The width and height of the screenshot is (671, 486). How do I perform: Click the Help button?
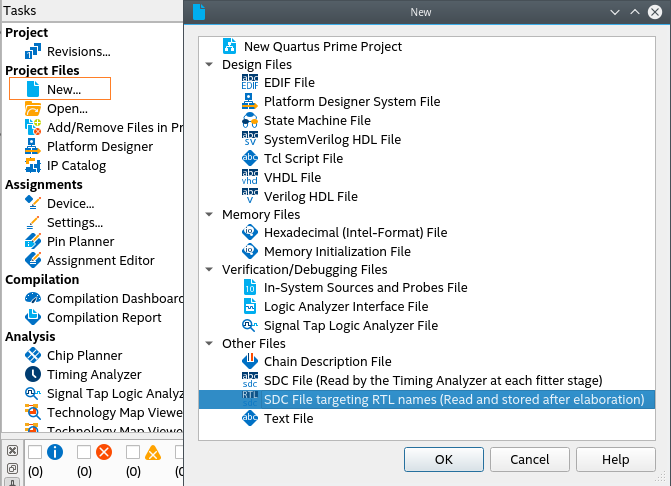pos(615,459)
